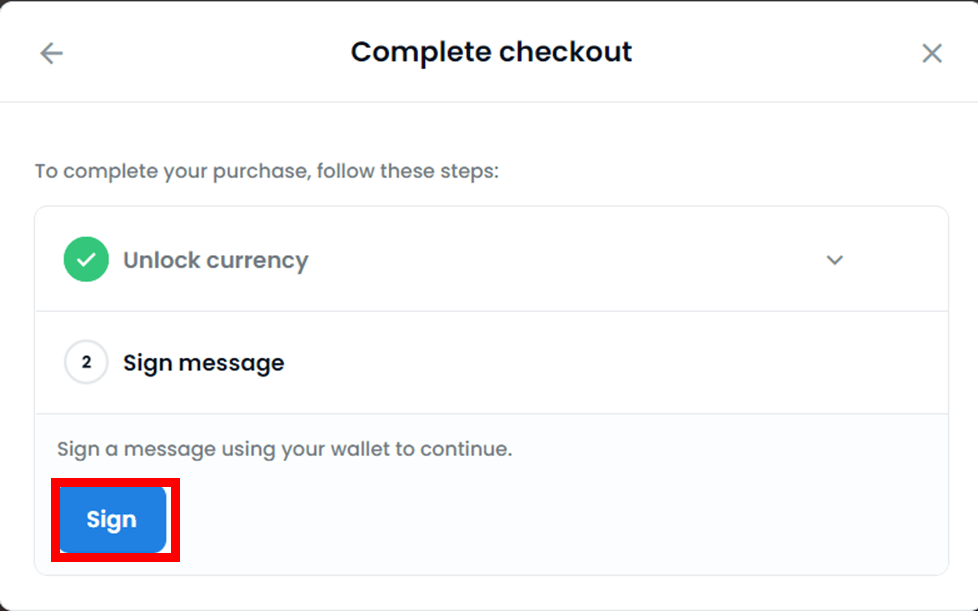Select the step 2 circle icon

pos(86,362)
